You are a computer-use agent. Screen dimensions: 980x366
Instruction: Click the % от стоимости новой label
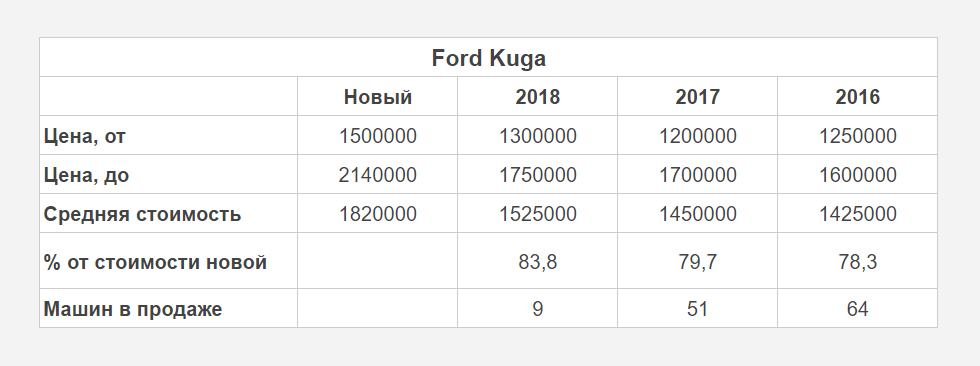coord(155,262)
